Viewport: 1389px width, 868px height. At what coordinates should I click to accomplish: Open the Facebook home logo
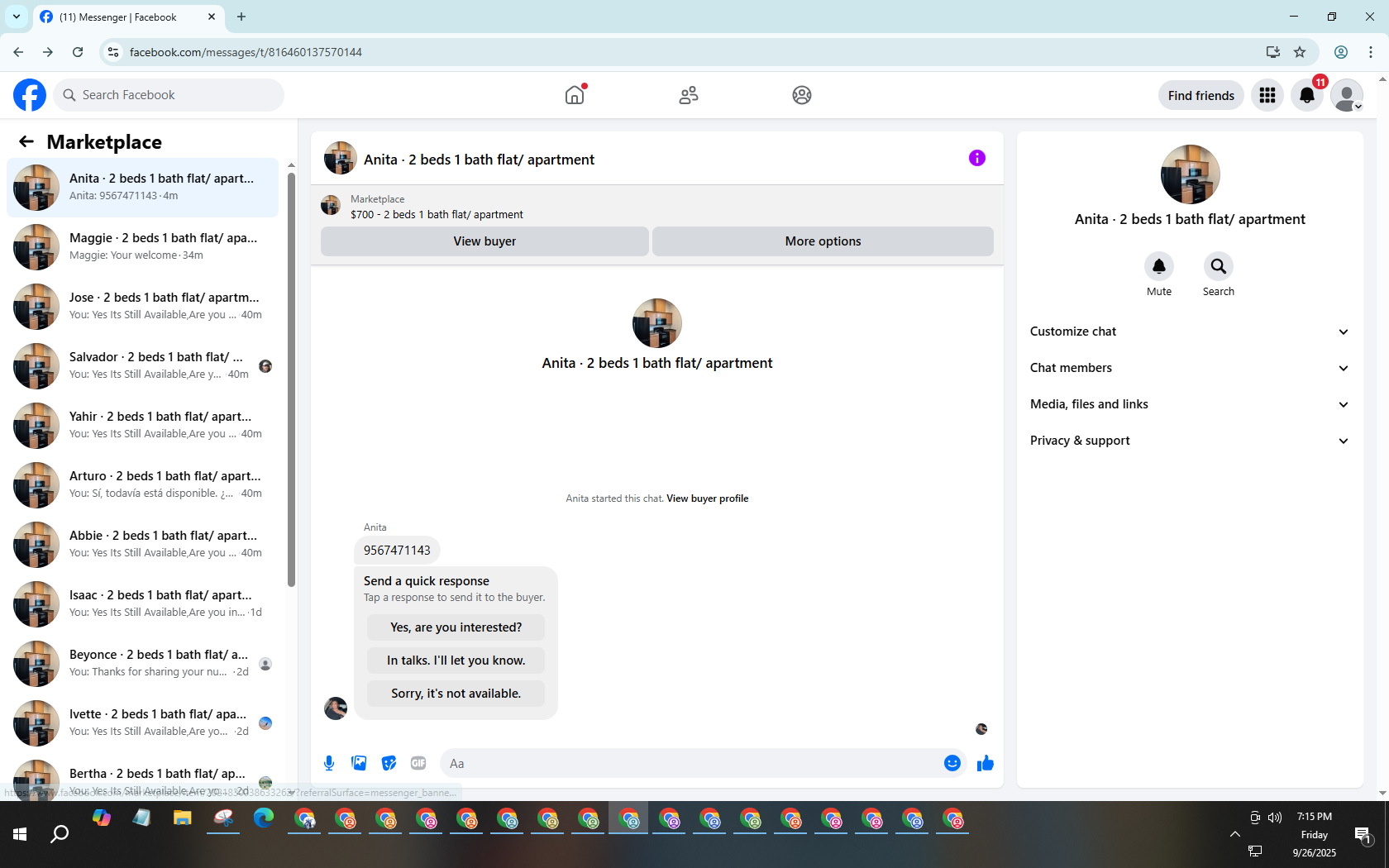[30, 95]
